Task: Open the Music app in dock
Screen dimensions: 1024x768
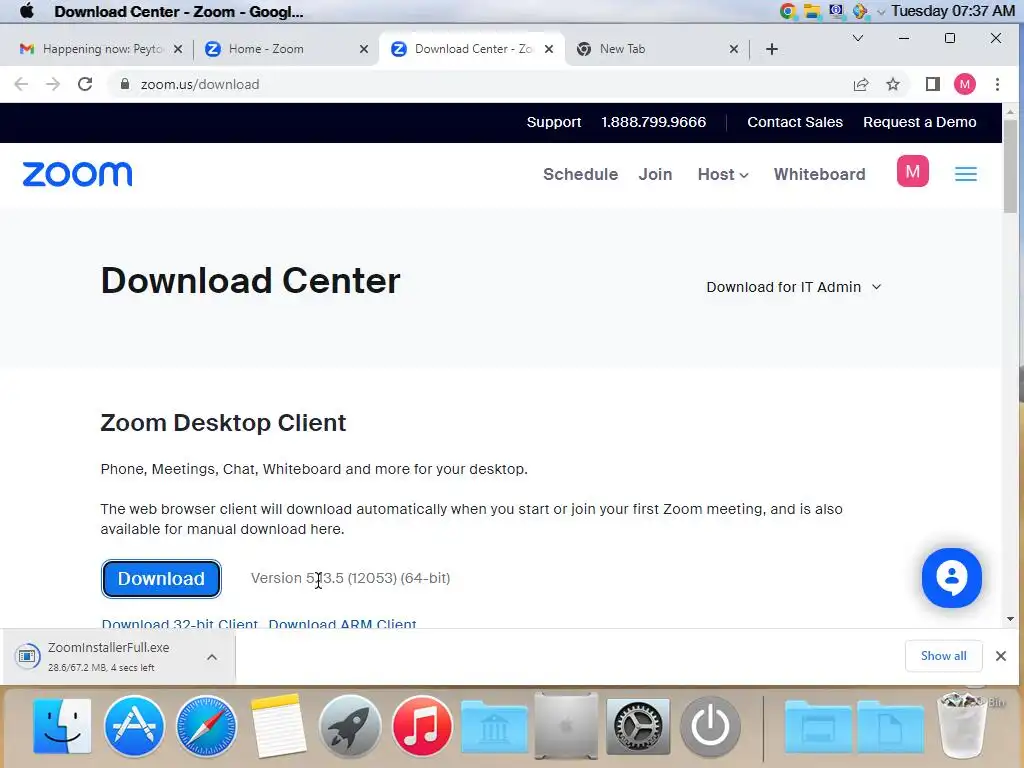Action: (x=422, y=726)
